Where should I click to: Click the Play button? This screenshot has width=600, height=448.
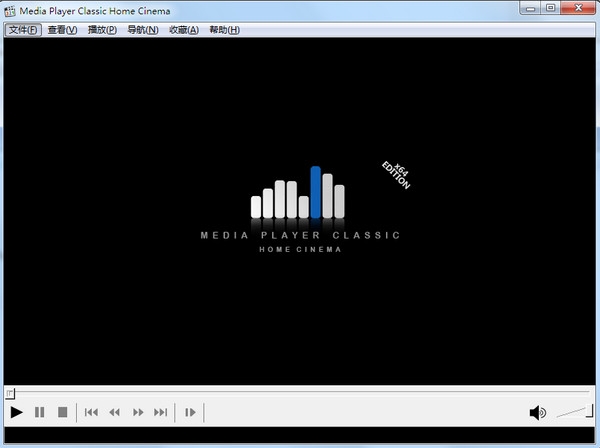click(16, 412)
